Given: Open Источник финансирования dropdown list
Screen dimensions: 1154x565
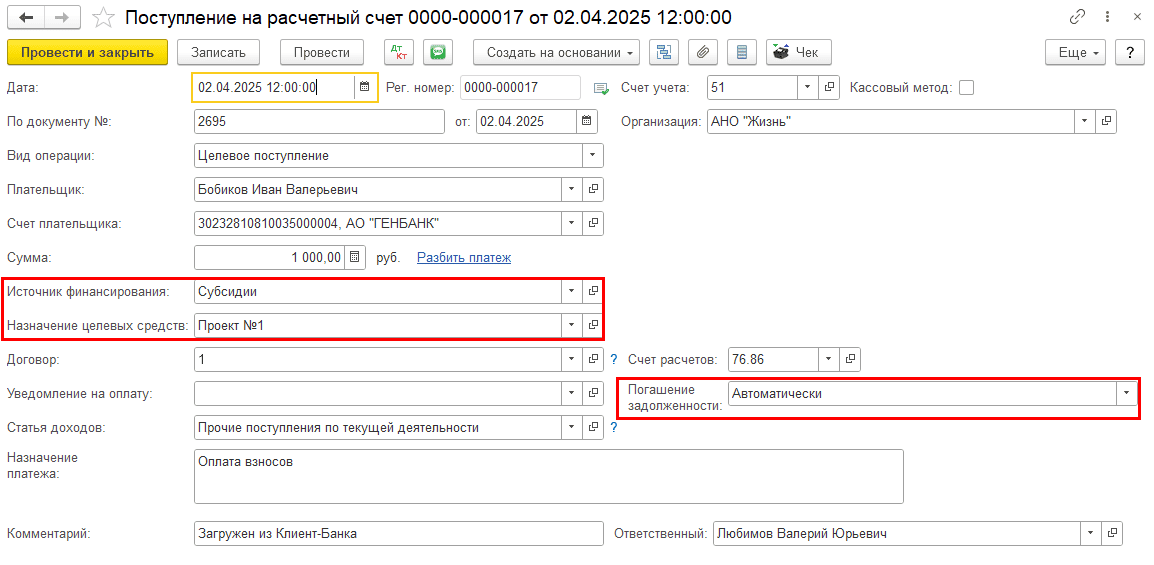Looking at the screenshot, I should pos(571,291).
